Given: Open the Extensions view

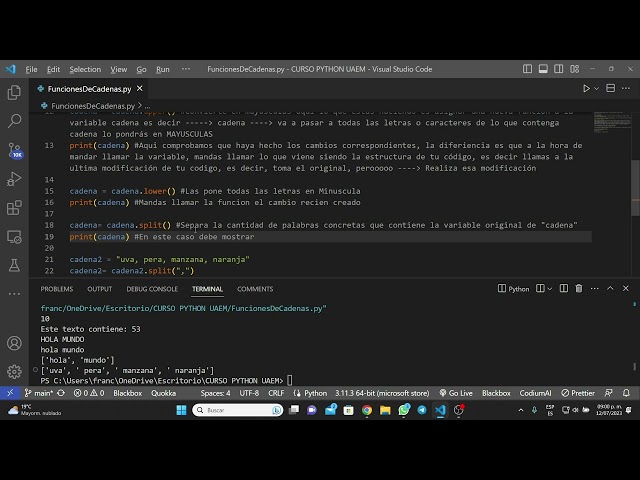Looking at the screenshot, I should tap(14, 208).
